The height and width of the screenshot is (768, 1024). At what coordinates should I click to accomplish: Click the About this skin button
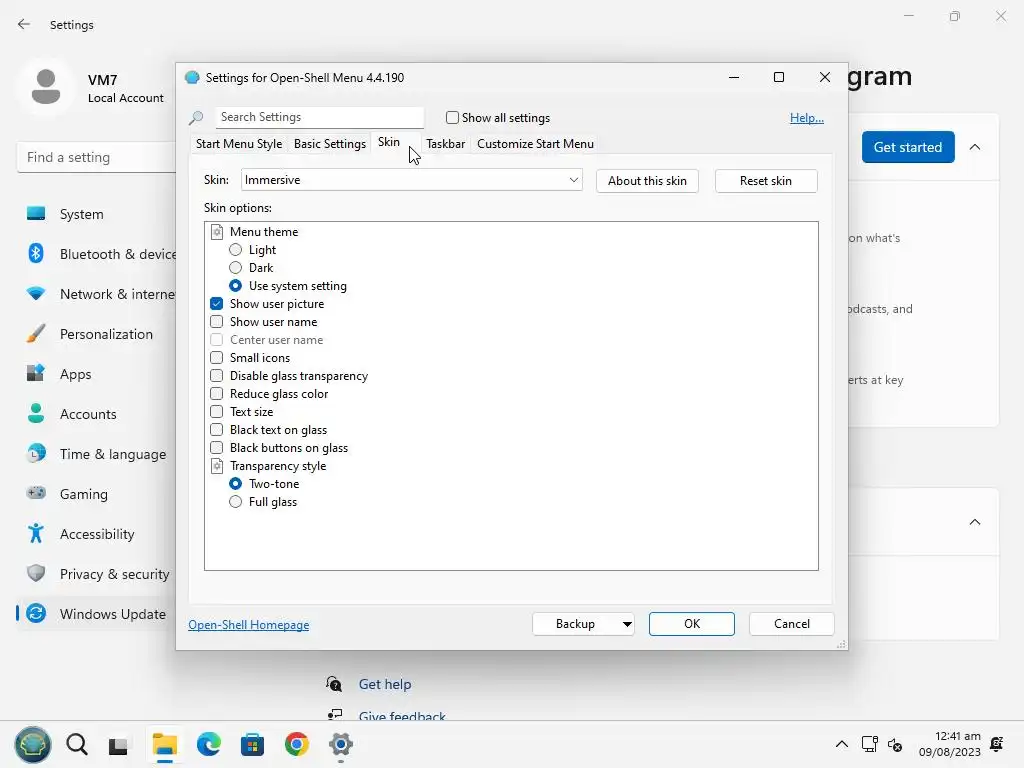[x=647, y=181]
